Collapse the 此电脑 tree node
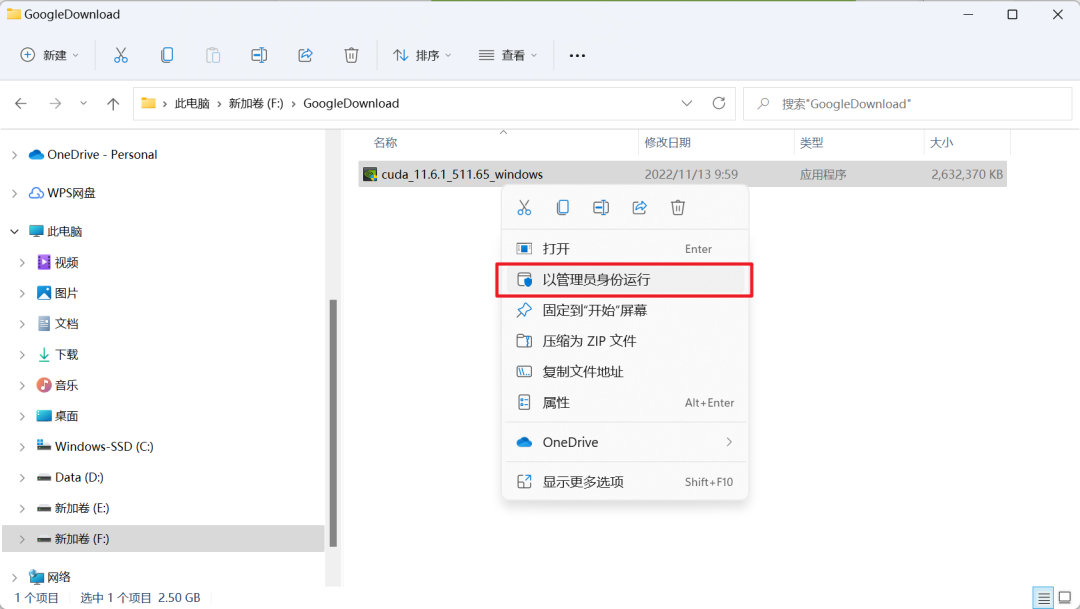Image resolution: width=1080 pixels, height=609 pixels. tap(14, 231)
